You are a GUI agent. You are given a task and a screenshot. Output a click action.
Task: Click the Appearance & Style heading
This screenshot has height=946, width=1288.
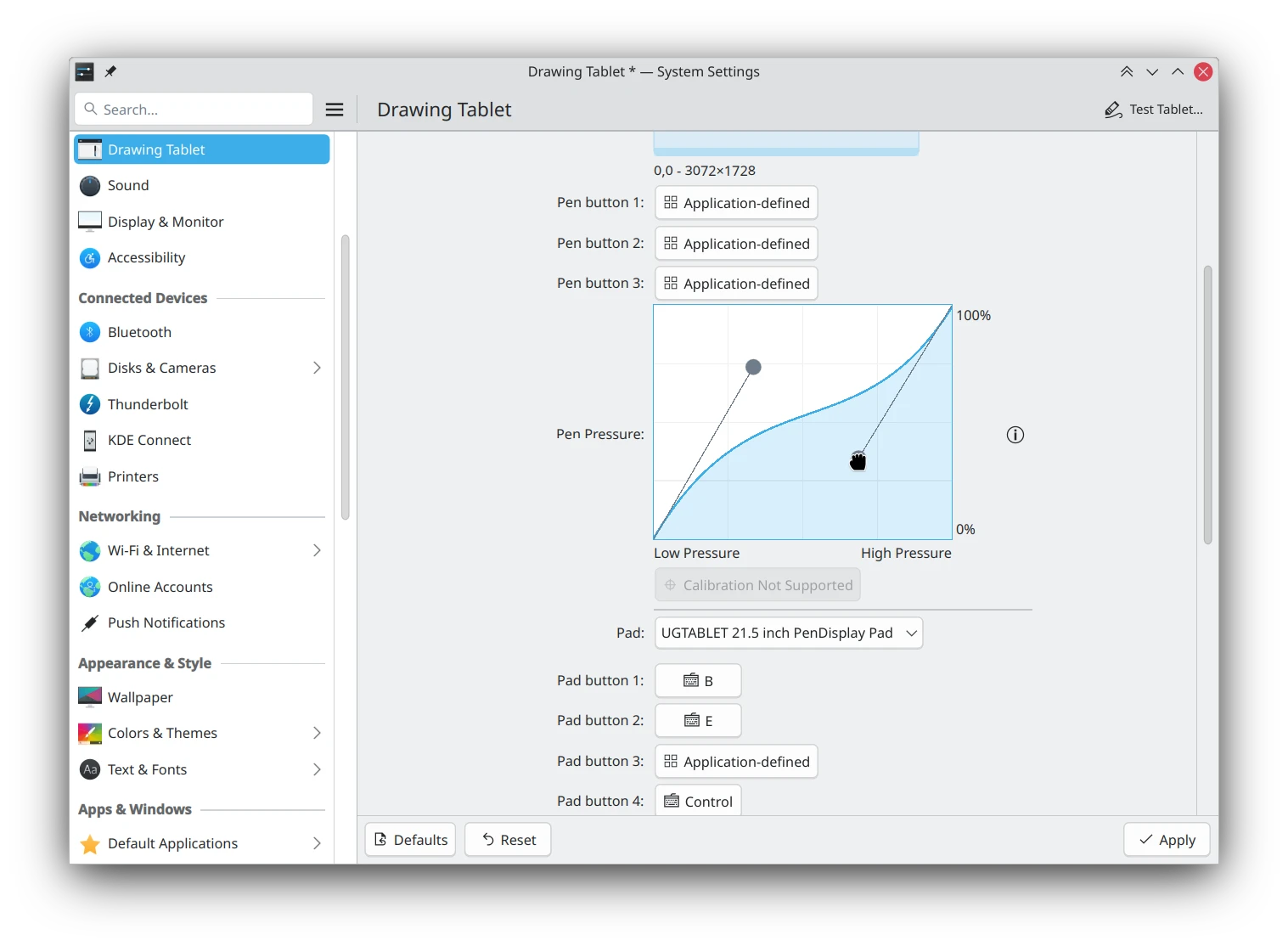144,663
